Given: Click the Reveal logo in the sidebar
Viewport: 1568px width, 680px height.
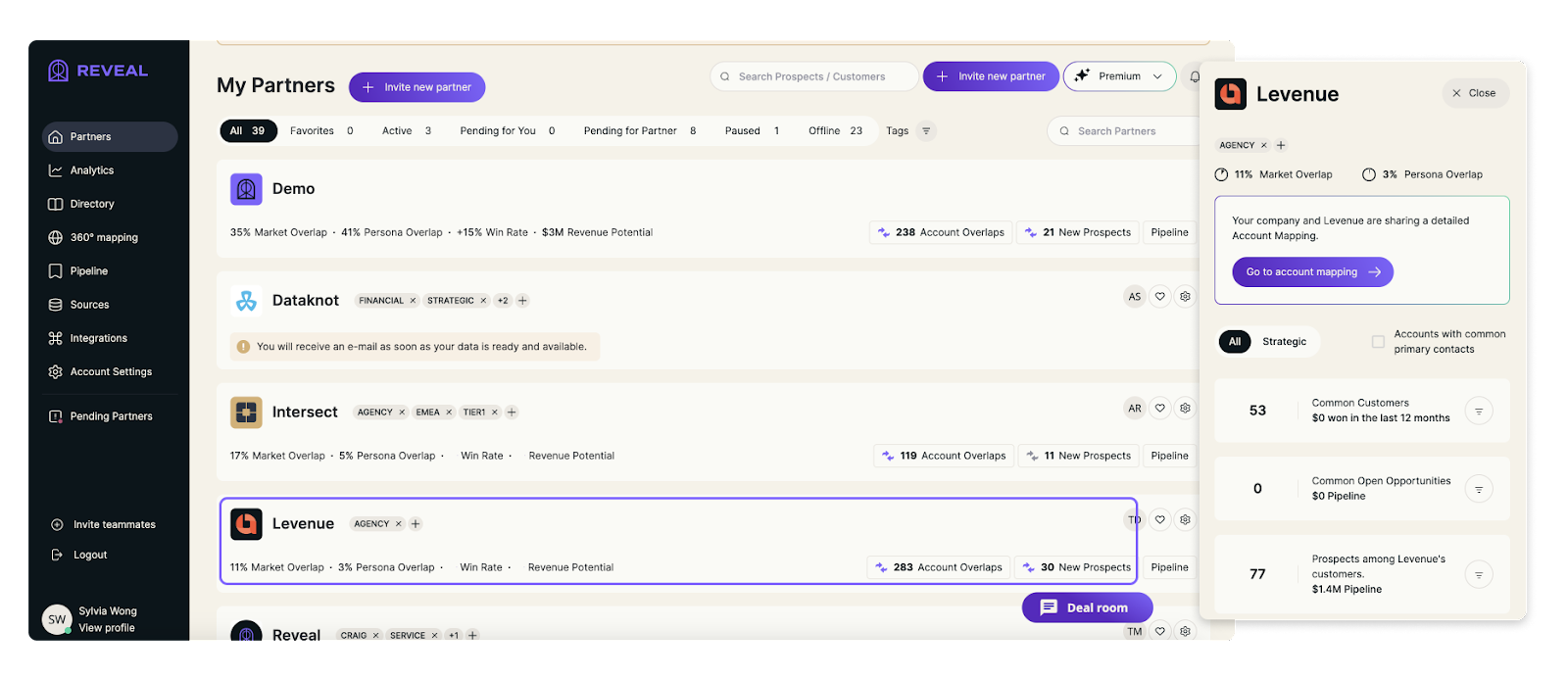Looking at the screenshot, I should [98, 71].
